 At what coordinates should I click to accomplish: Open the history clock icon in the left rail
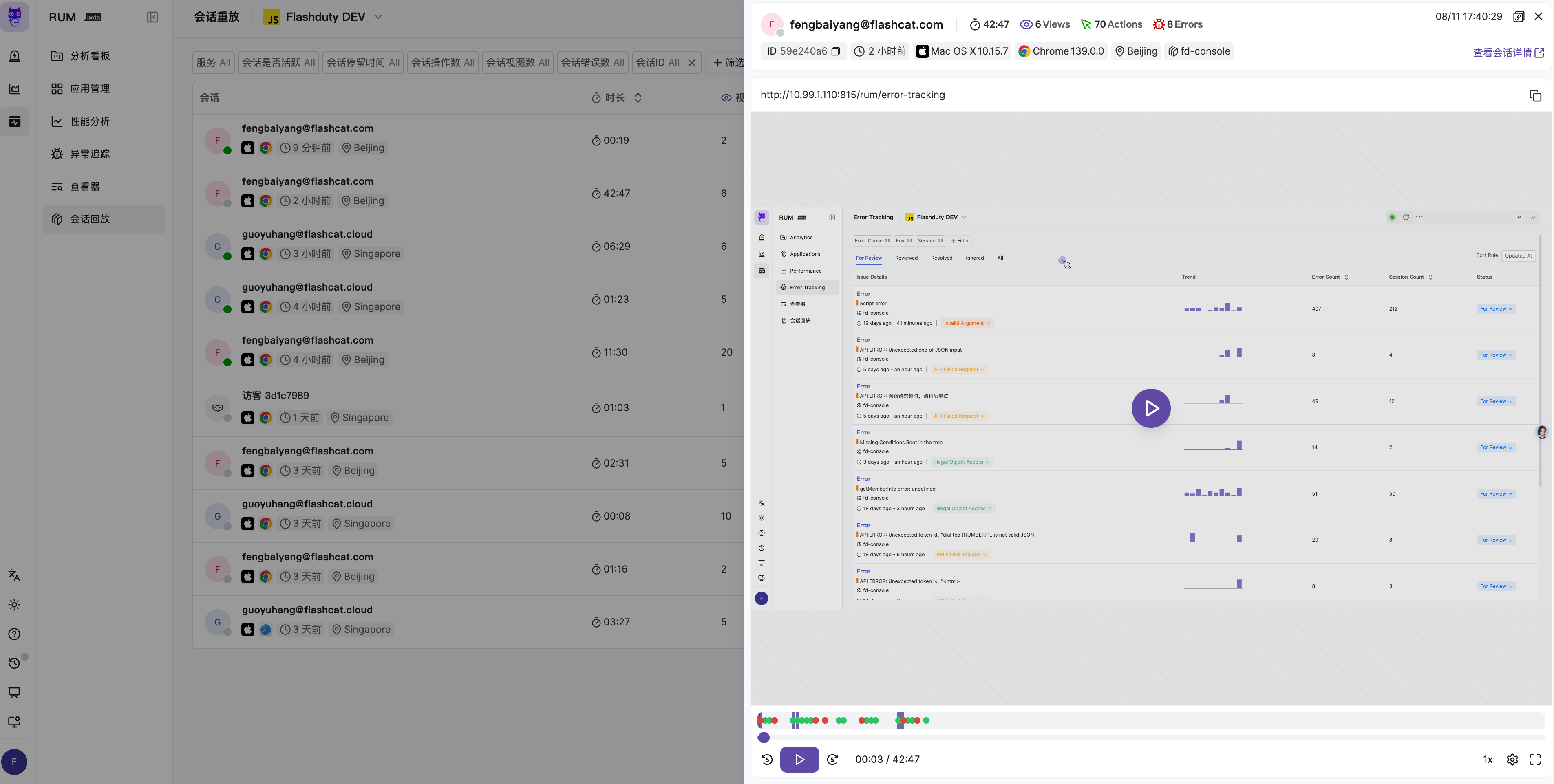pos(15,663)
